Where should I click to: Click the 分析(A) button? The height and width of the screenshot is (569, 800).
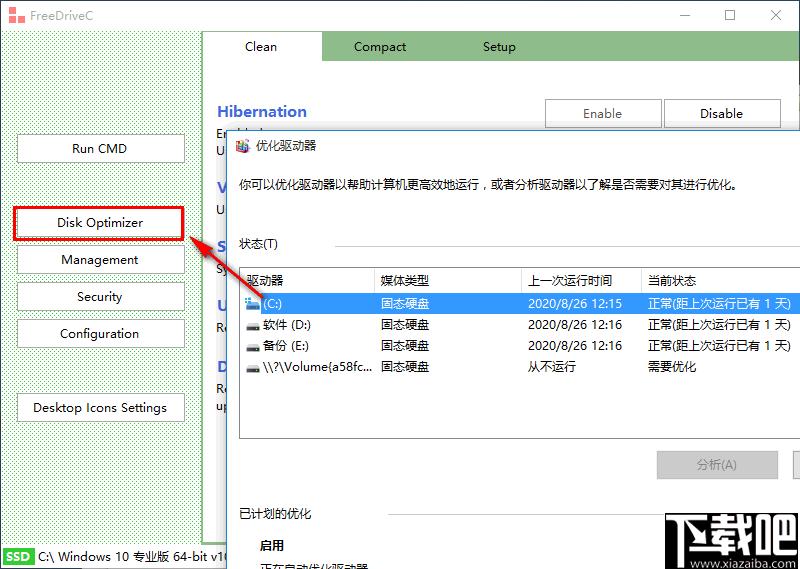click(717, 465)
